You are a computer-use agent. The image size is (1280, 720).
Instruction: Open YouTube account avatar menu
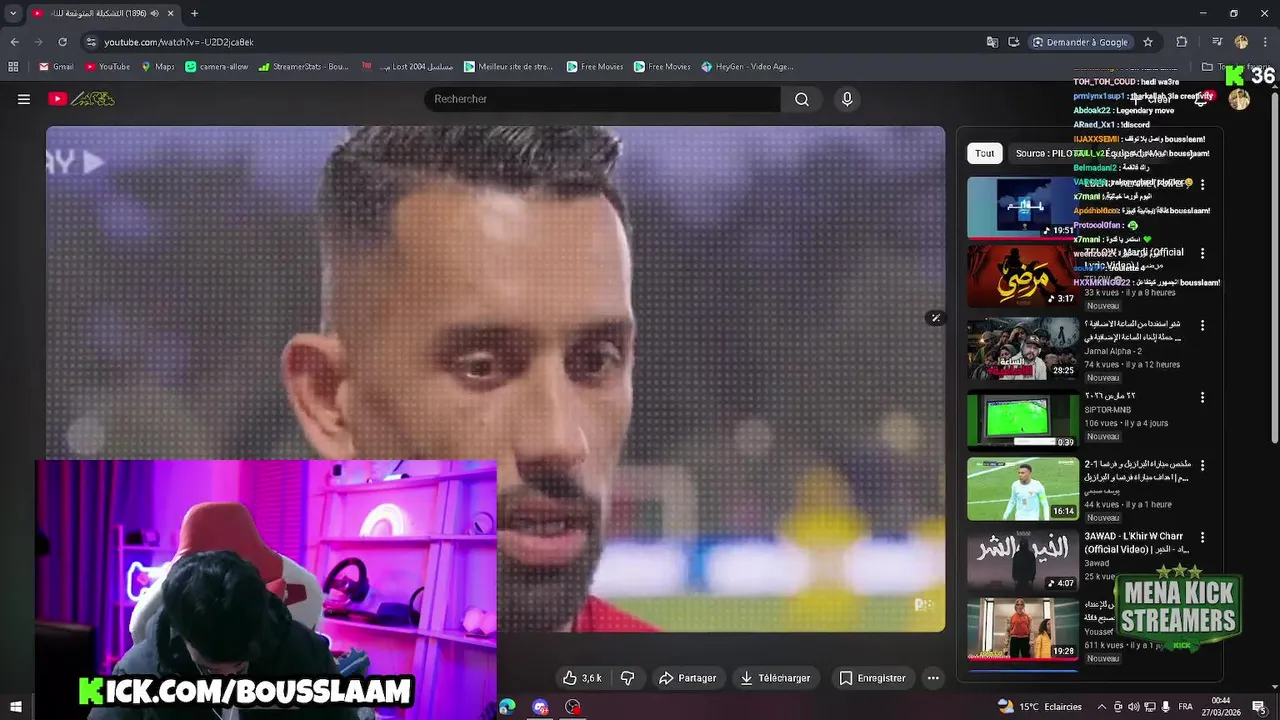pos(1240,99)
